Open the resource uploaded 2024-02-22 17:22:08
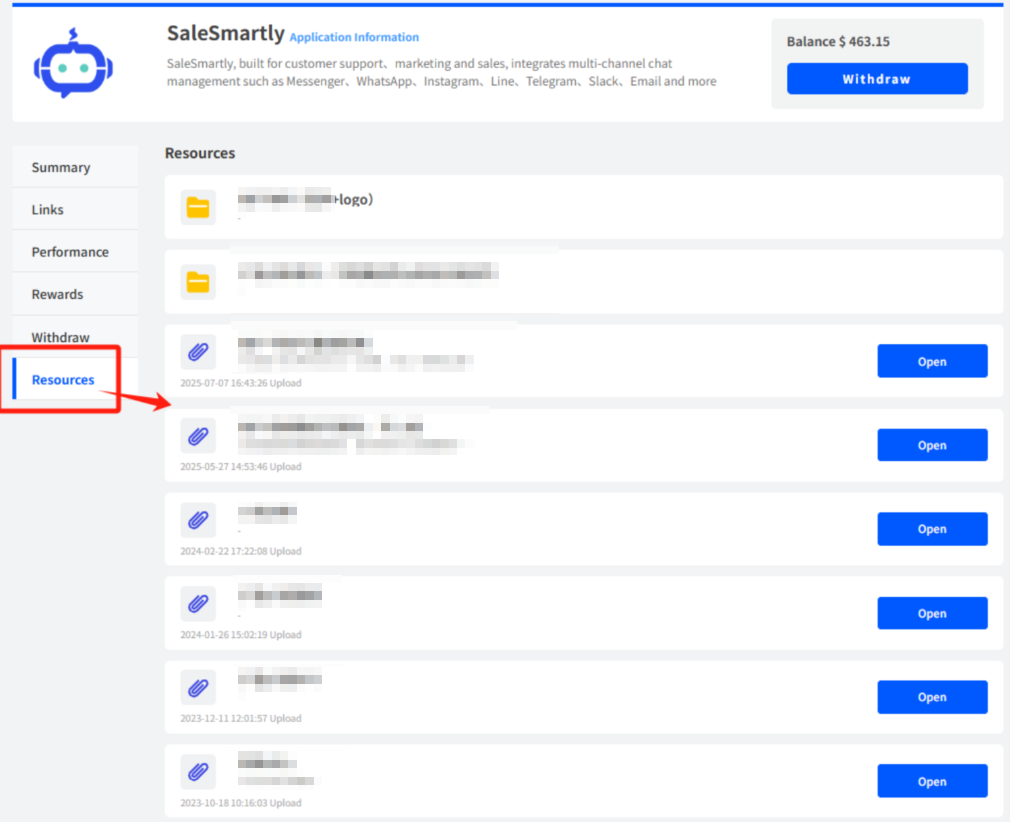Screen dimensions: 1010x822 (x=932, y=529)
